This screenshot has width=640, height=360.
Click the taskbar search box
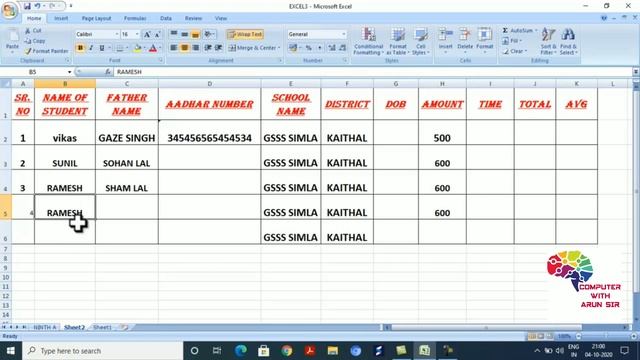point(102,351)
